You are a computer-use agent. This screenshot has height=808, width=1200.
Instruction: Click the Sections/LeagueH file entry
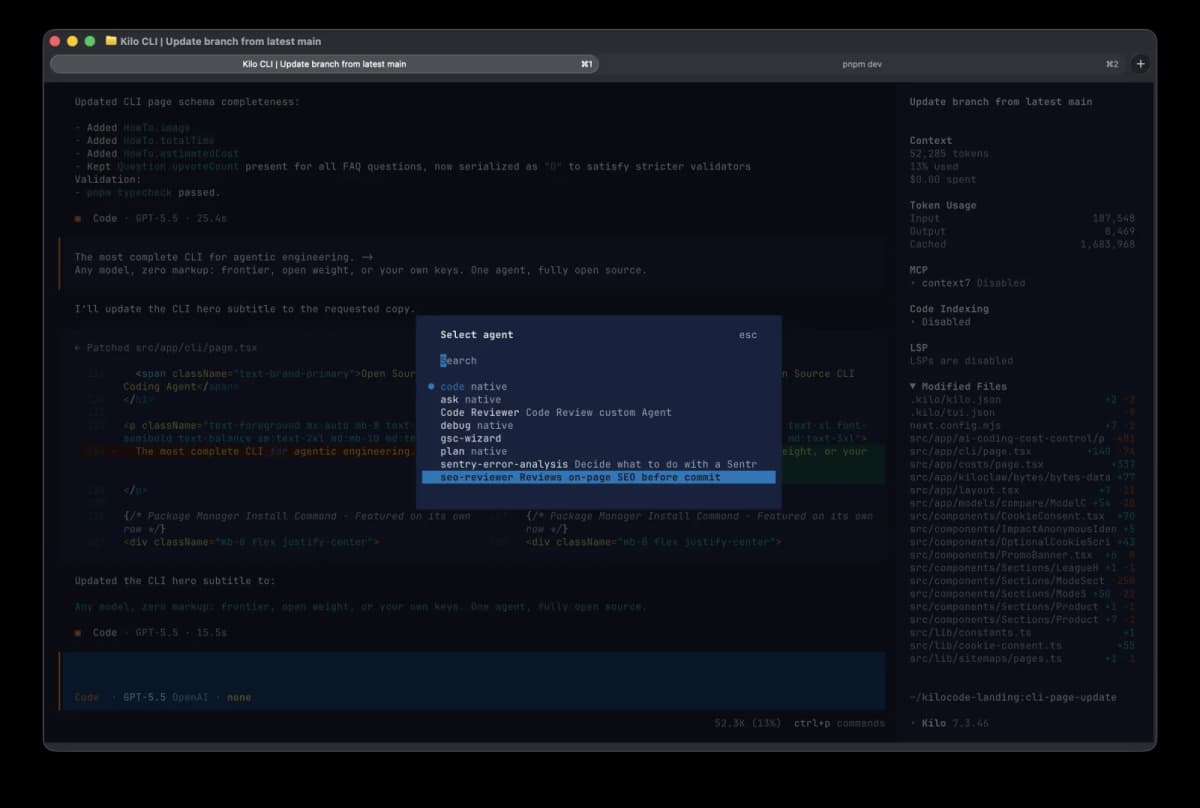[x=1022, y=568]
